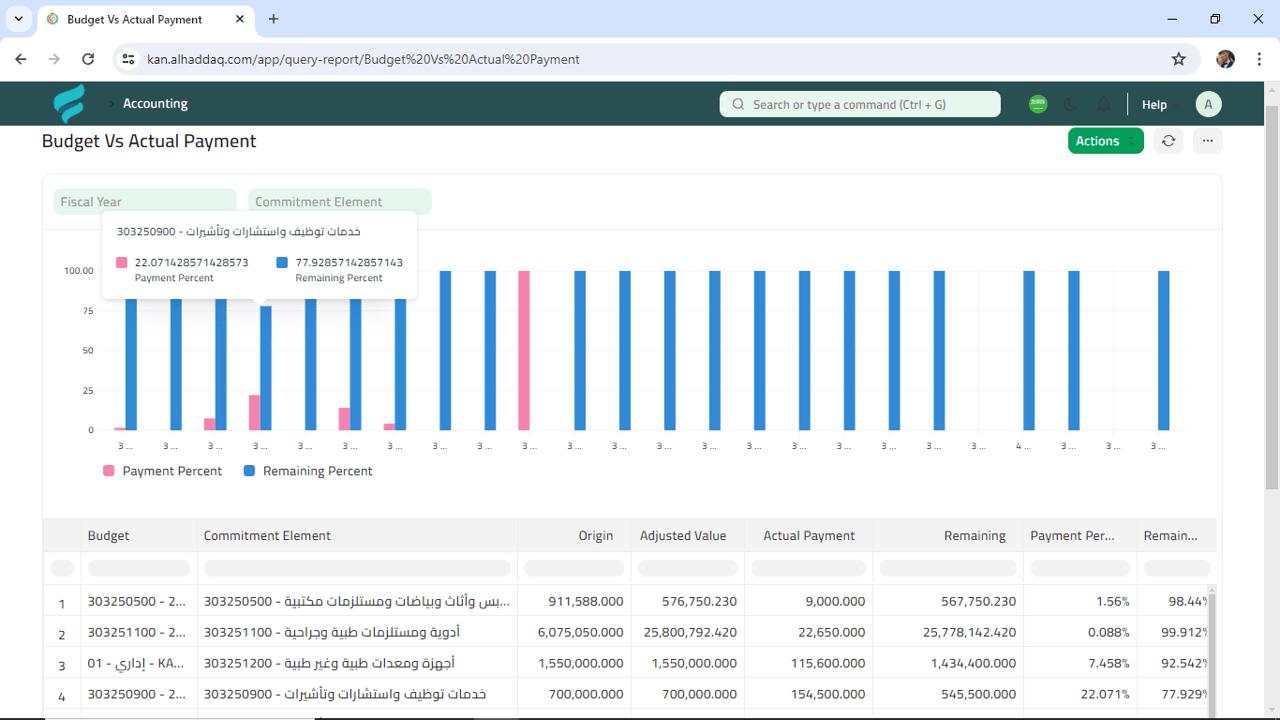Click the Actual Payment column header
Viewport: 1280px width, 720px height.
[808, 536]
